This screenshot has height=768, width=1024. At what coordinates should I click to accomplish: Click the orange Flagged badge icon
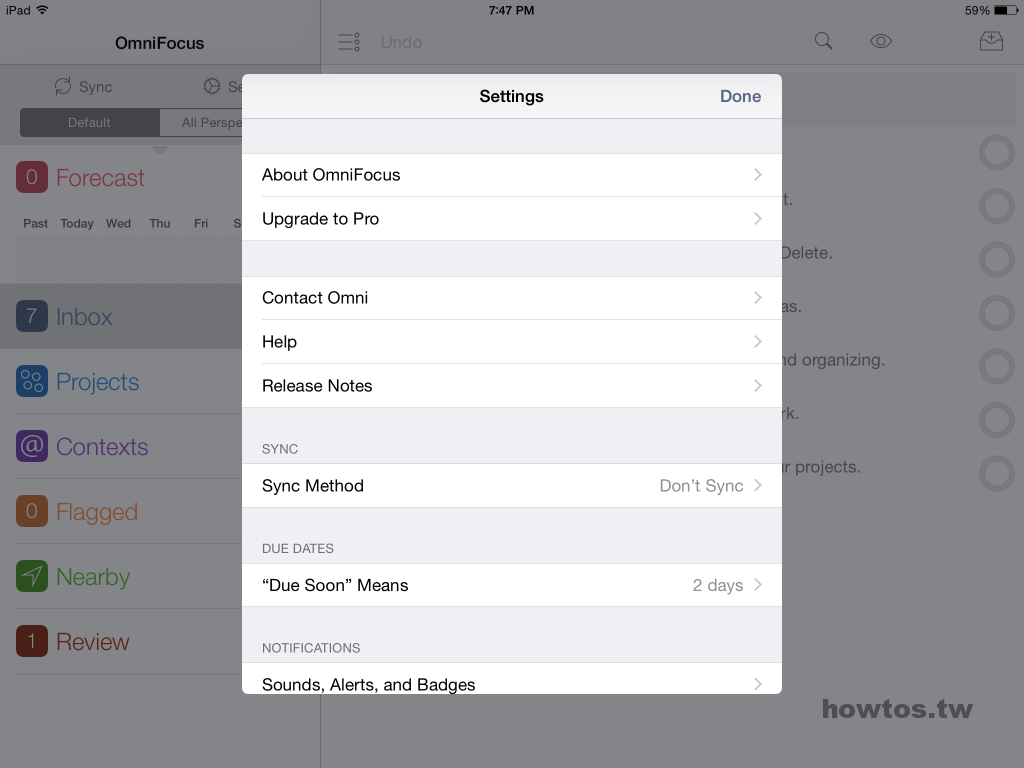(x=32, y=511)
